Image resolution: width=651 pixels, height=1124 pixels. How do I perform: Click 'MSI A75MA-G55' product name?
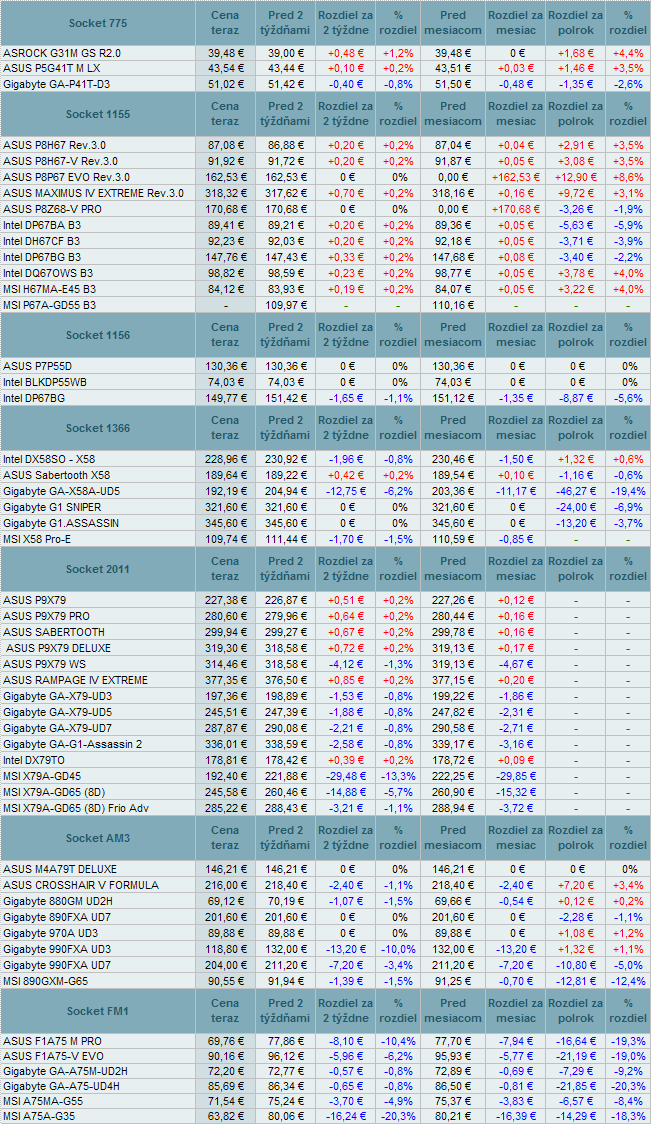(42, 1102)
